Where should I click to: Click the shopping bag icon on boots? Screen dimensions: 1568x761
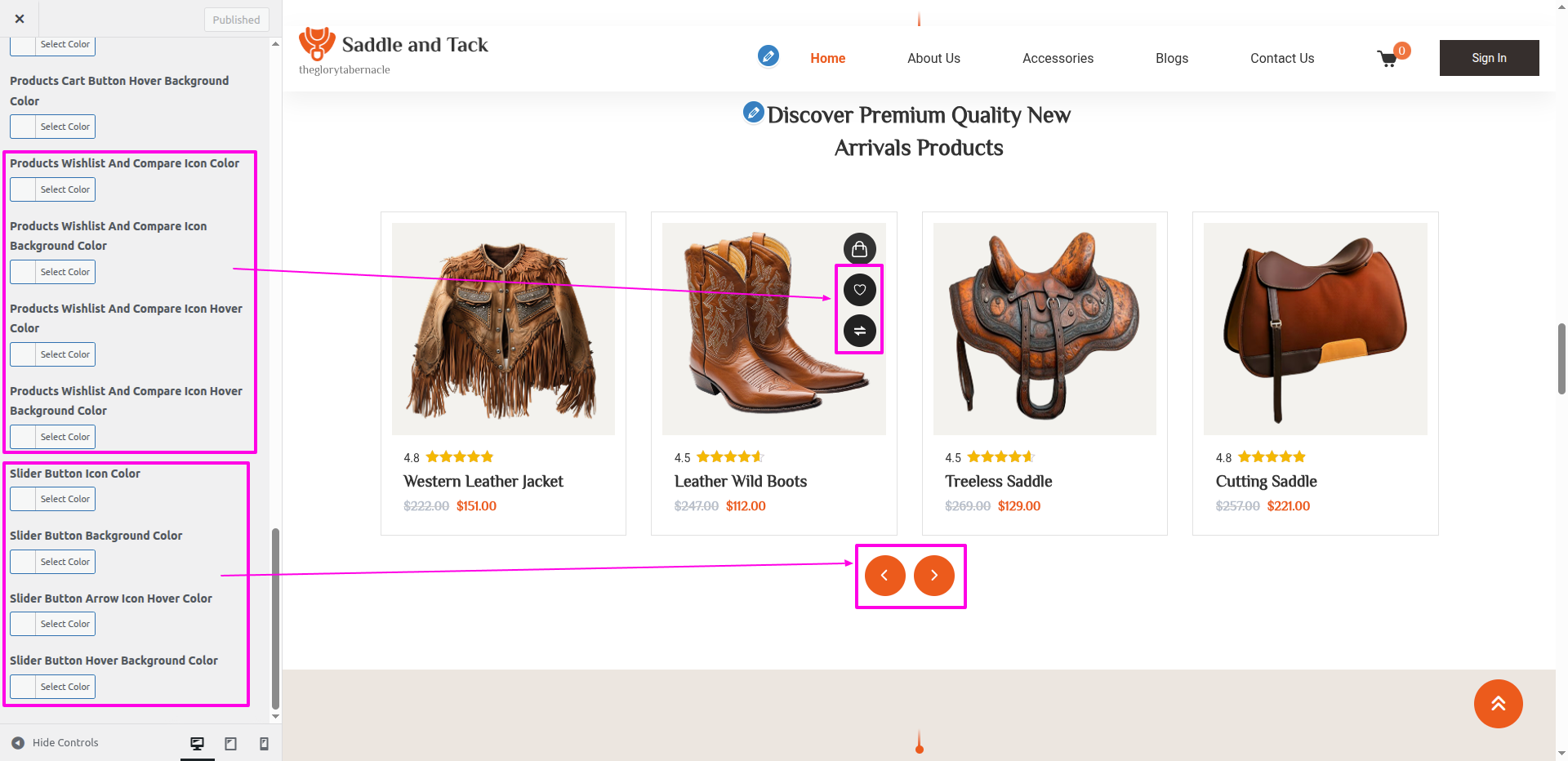[859, 248]
